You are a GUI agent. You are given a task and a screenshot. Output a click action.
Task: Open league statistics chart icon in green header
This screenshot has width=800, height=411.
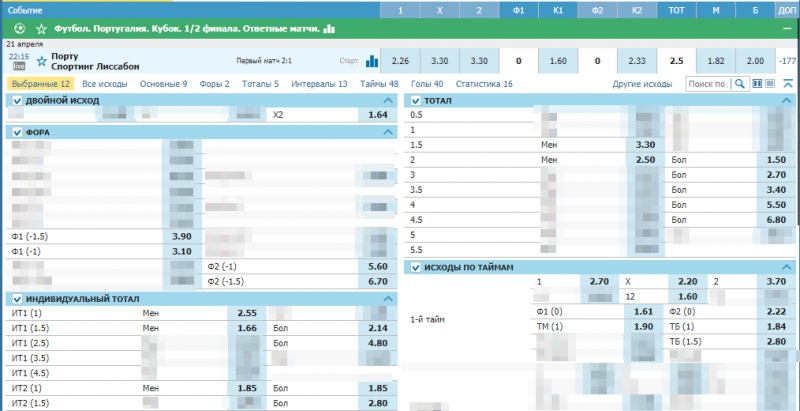pyautogui.click(x=329, y=29)
